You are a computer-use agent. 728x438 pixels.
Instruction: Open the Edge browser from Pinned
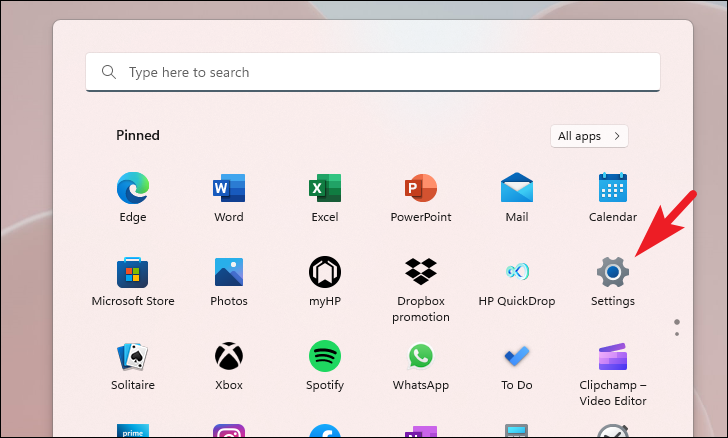(133, 197)
